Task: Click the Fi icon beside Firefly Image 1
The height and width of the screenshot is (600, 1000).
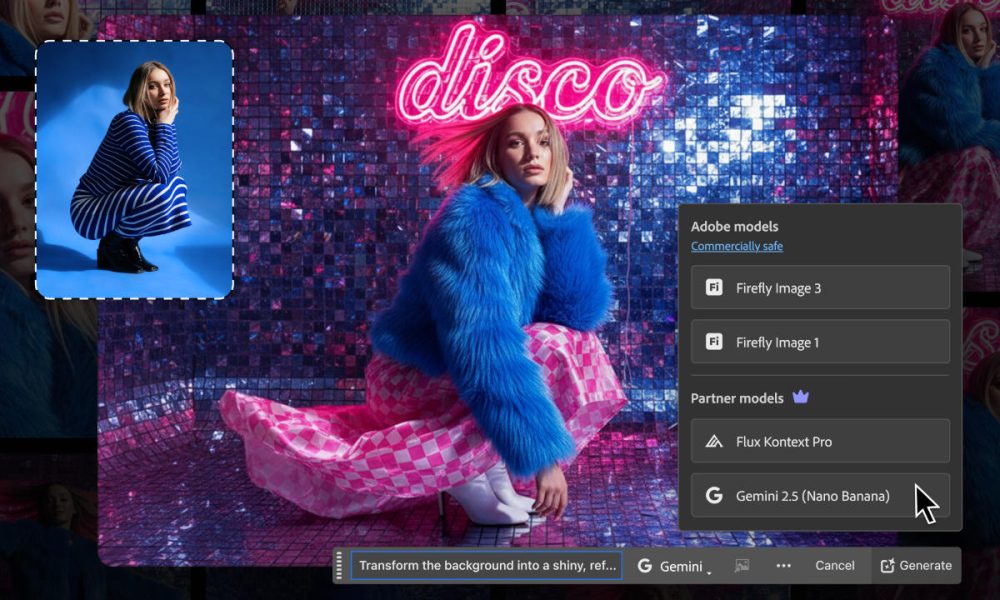Action: [x=716, y=340]
